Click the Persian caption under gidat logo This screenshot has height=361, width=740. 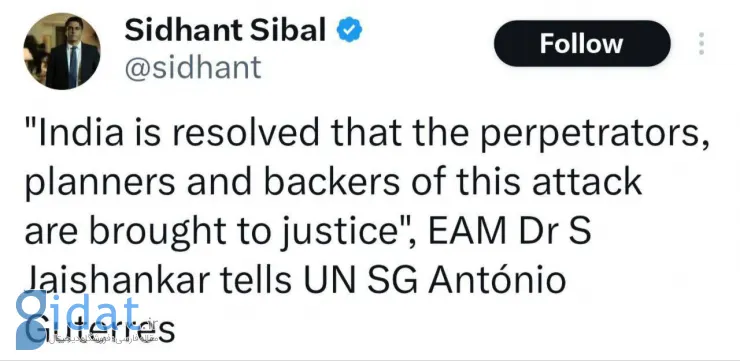[101, 338]
